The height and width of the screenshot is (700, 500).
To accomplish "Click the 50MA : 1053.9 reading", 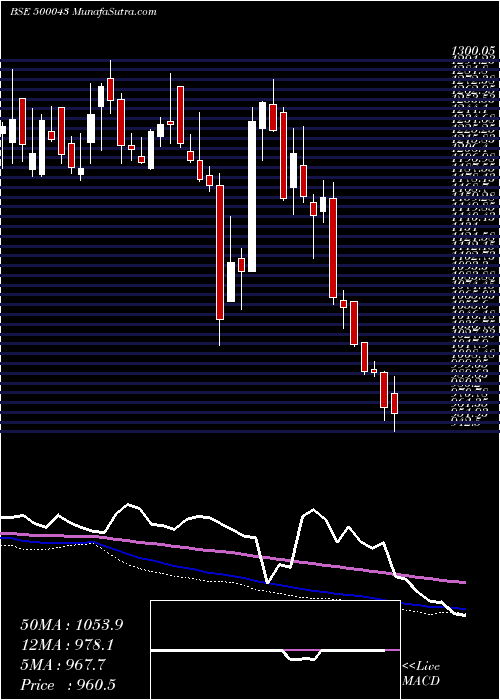I will (72, 625).
